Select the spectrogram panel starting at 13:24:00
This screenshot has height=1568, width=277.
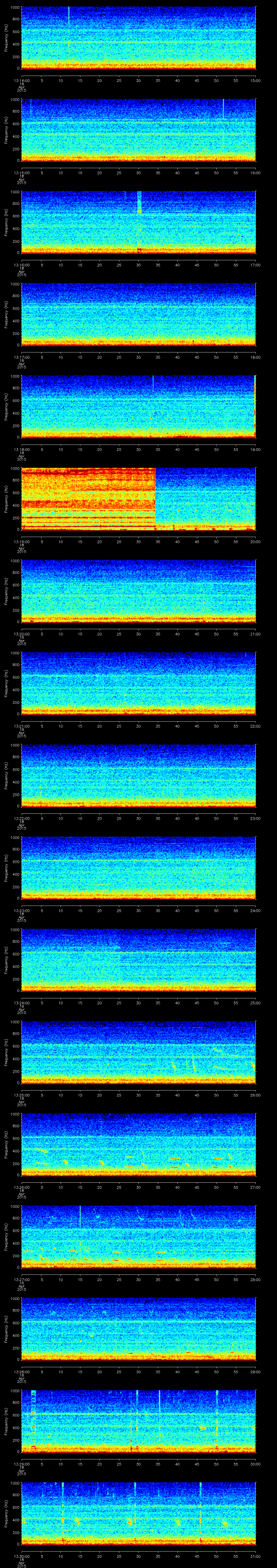tap(138, 960)
